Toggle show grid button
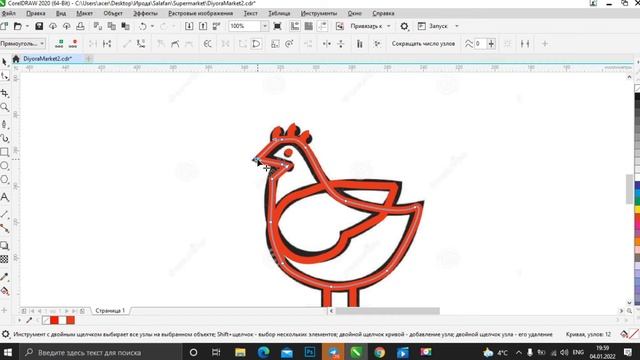This screenshot has height=360, width=640. (309, 26)
